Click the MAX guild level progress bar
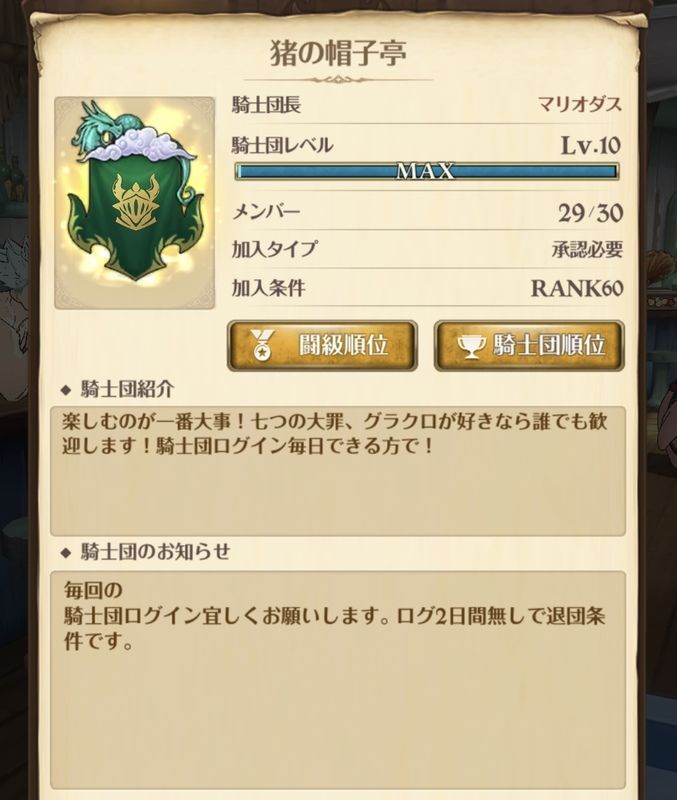 coord(427,171)
